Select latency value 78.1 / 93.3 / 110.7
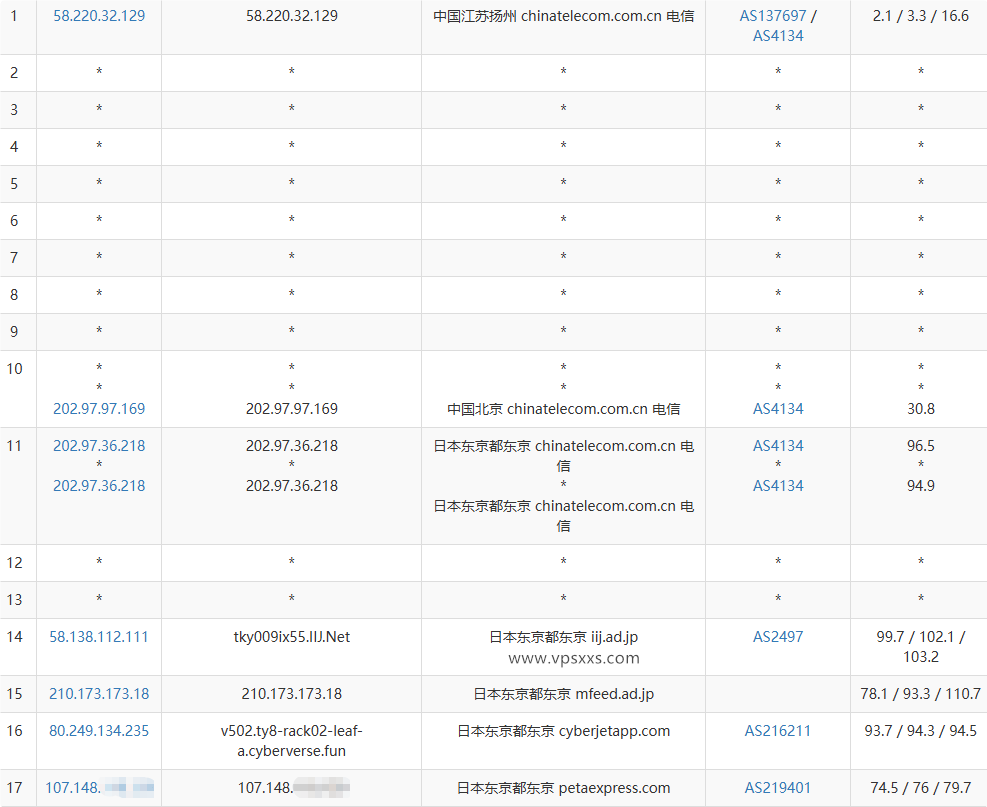The width and height of the screenshot is (987, 807). (920, 694)
